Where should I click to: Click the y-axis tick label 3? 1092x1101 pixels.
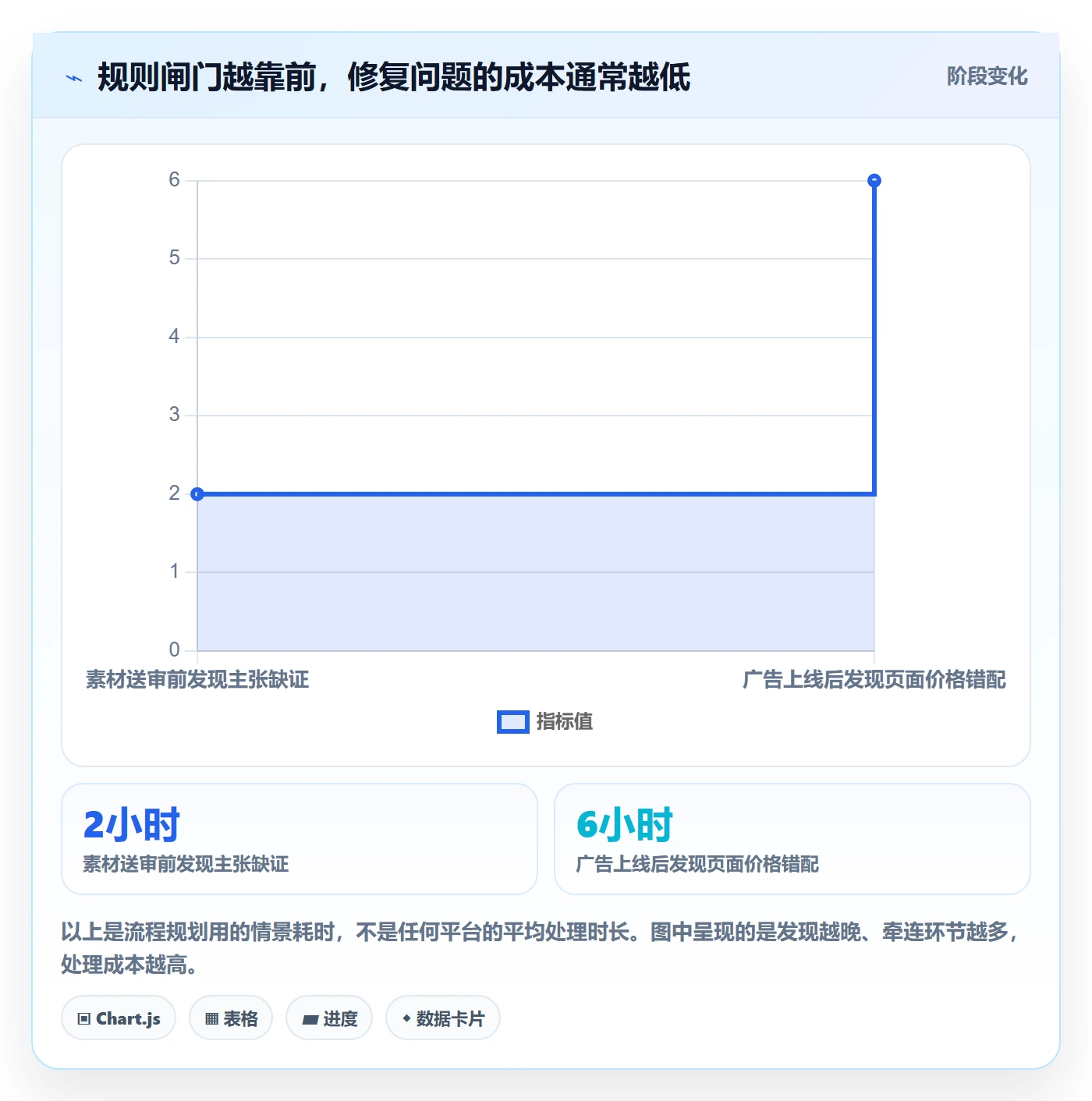pyautogui.click(x=175, y=415)
